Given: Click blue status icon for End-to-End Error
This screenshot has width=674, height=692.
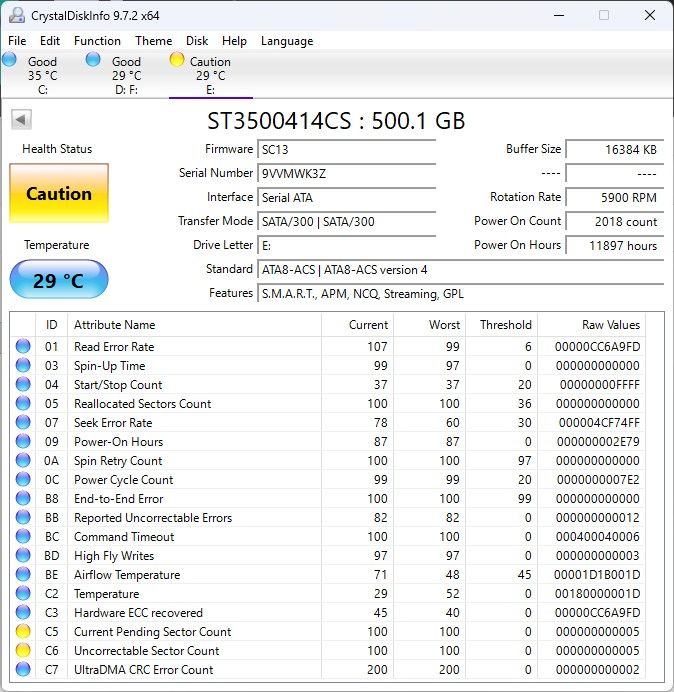Looking at the screenshot, I should [23, 498].
